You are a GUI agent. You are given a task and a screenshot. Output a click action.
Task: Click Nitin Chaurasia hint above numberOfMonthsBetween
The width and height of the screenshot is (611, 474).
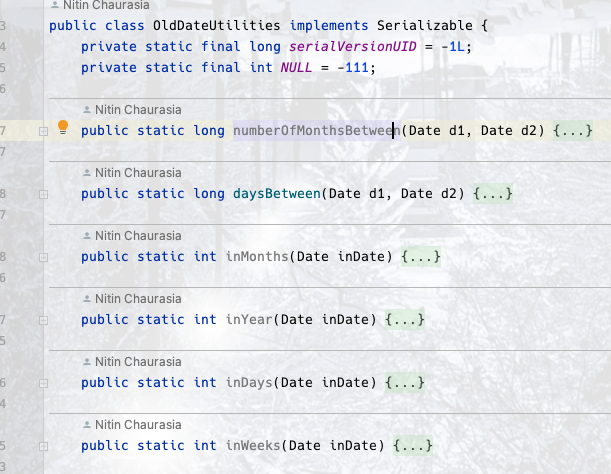(x=138, y=109)
